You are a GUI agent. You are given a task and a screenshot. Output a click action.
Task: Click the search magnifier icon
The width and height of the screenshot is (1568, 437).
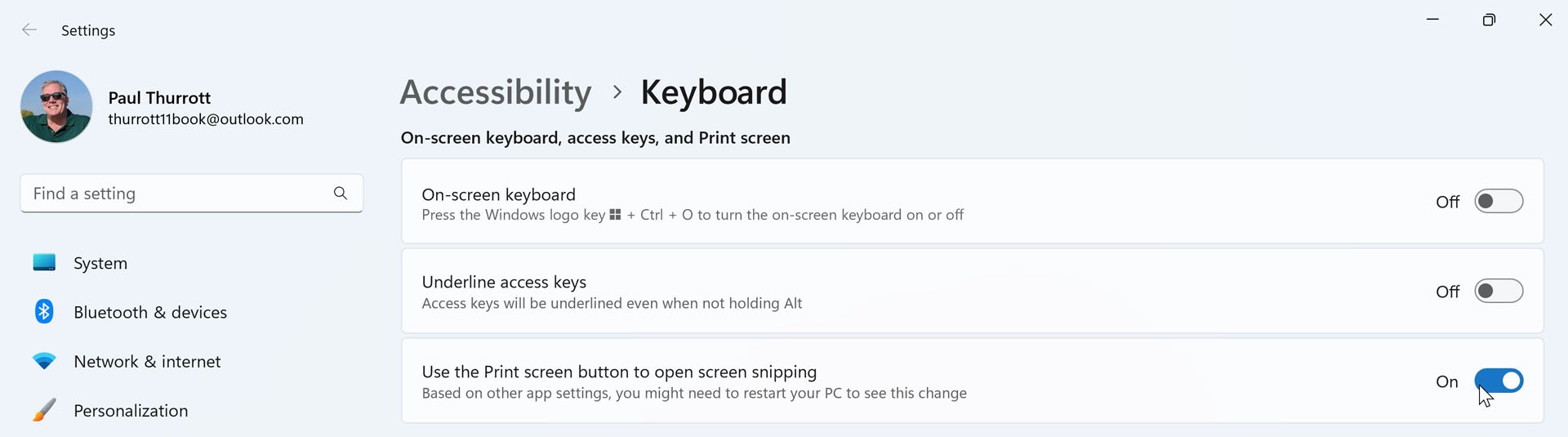pyautogui.click(x=341, y=194)
